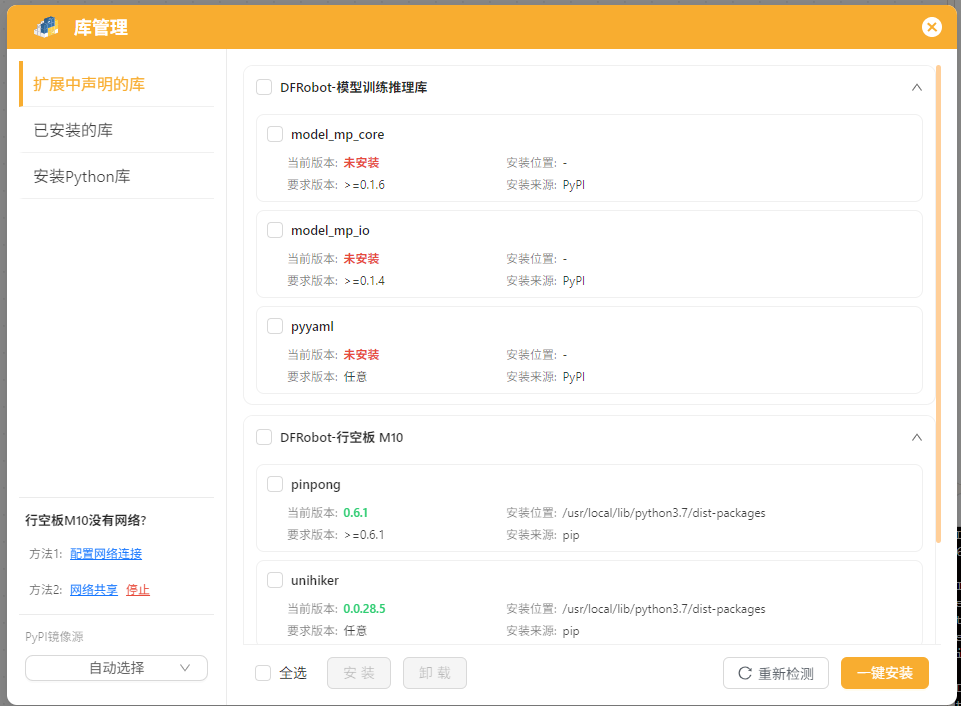Check the pyyaml checkbox
This screenshot has width=961, height=706.
click(275, 326)
